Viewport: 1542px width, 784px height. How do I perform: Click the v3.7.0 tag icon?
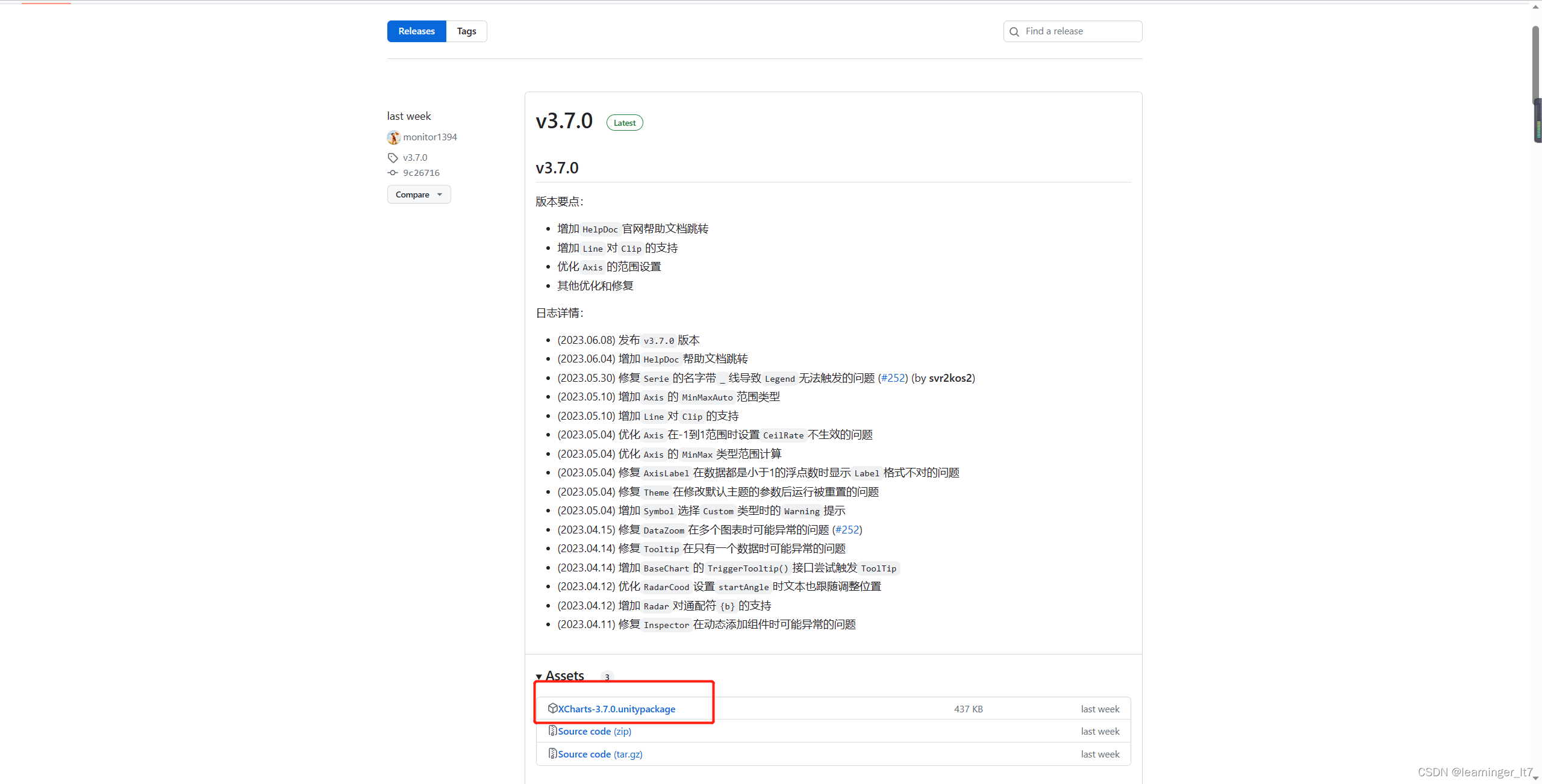point(393,158)
